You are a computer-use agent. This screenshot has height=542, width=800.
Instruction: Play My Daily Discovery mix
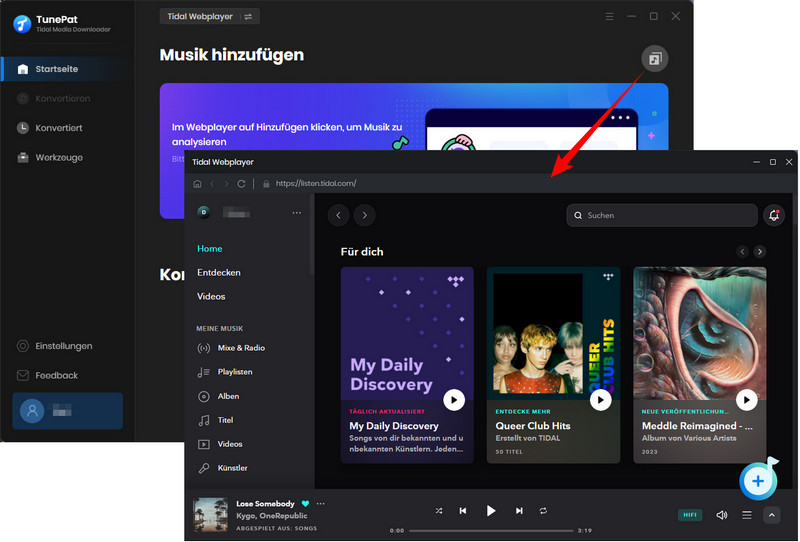pyautogui.click(x=454, y=400)
